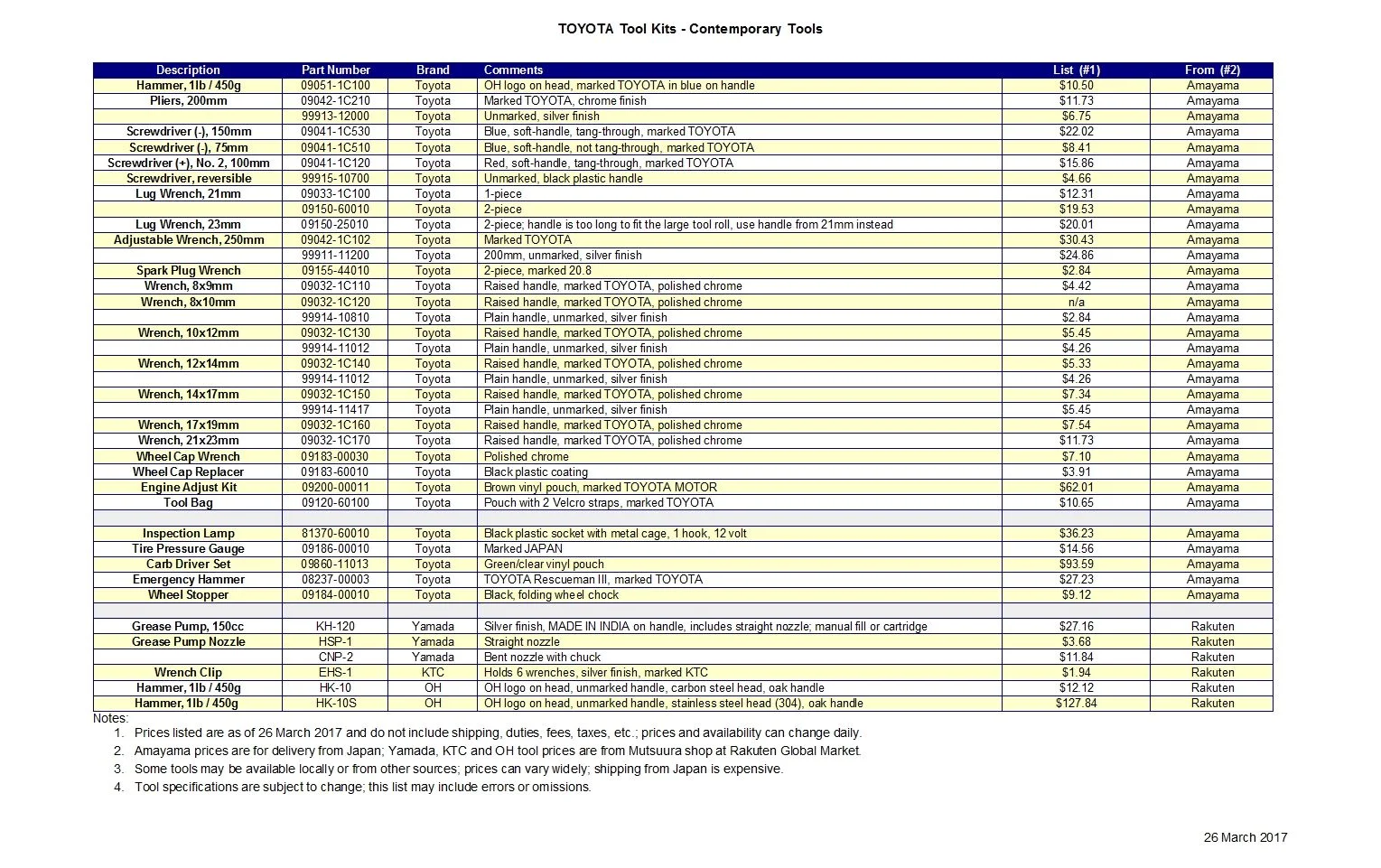Click 'Emergency Hammer' description cell
Screen dimensions: 1381x868
pos(188,579)
